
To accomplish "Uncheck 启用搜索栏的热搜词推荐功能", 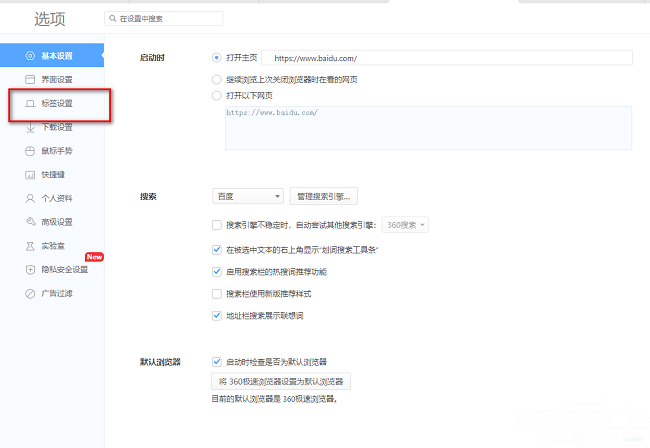I will 216,272.
